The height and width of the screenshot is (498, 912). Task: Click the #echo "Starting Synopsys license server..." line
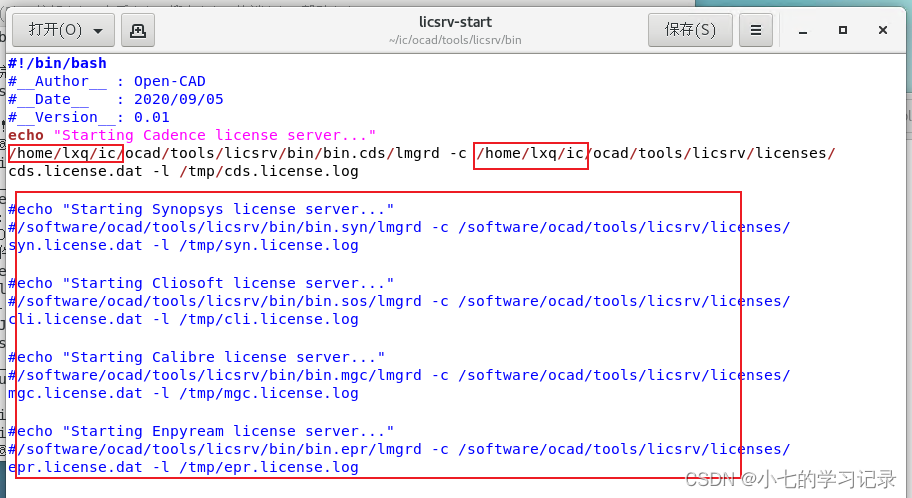201,209
